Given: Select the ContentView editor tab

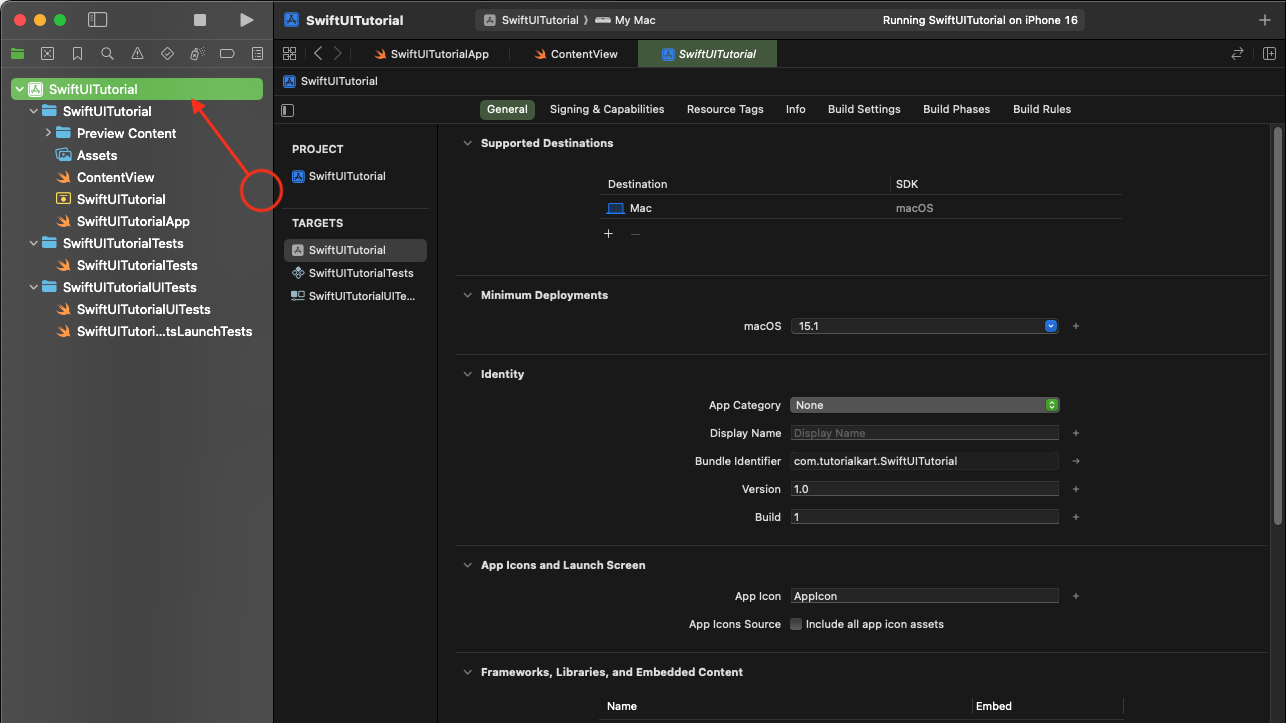Looking at the screenshot, I should tap(576, 54).
